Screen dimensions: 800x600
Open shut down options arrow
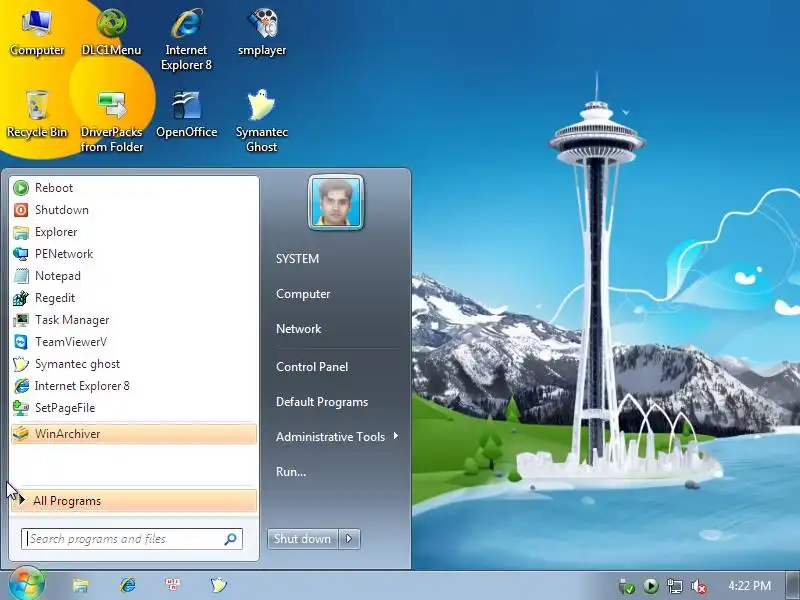click(x=349, y=539)
